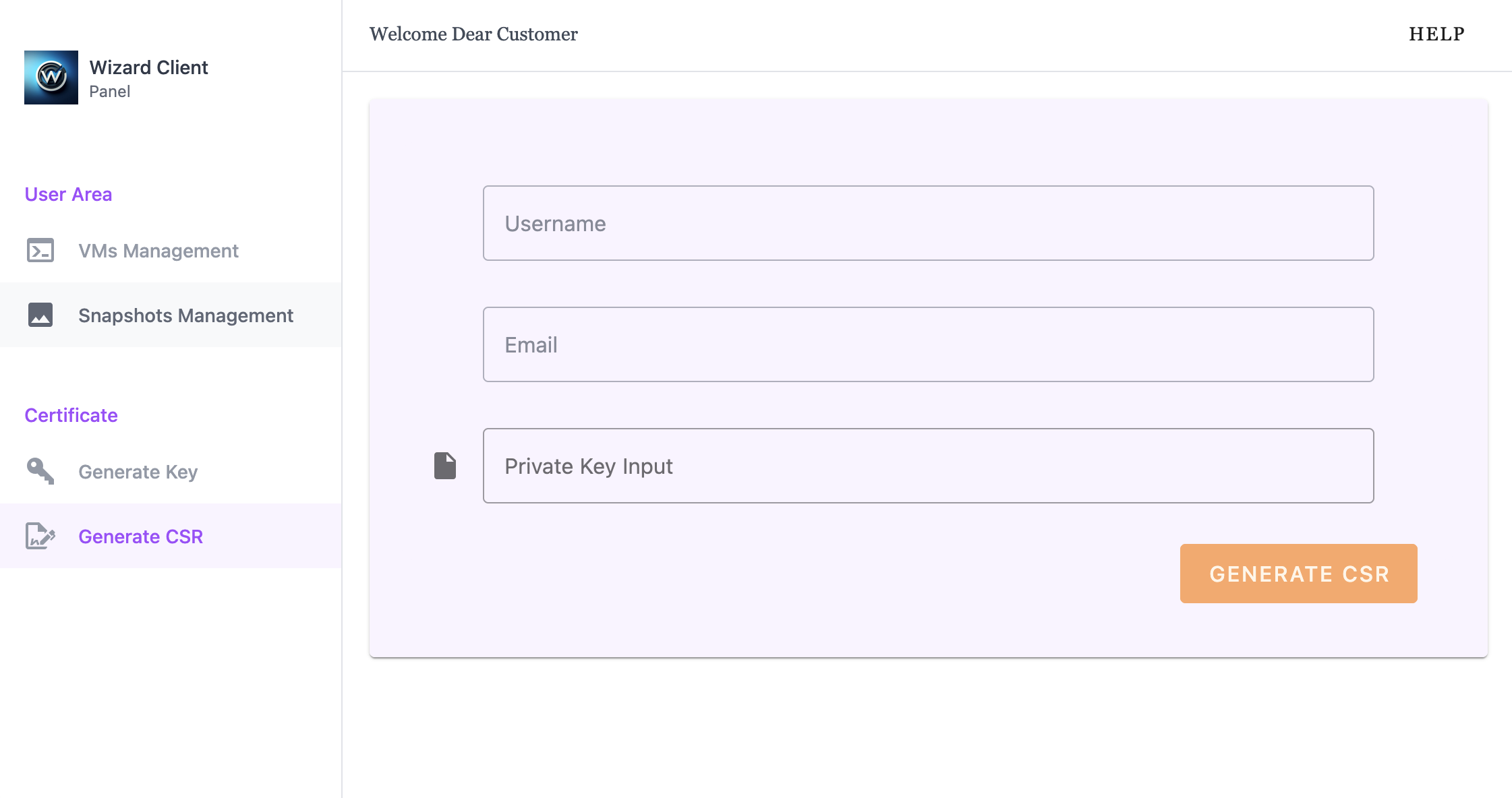Navigate to Generate Key page
This screenshot has height=798, width=1512.
(x=138, y=472)
